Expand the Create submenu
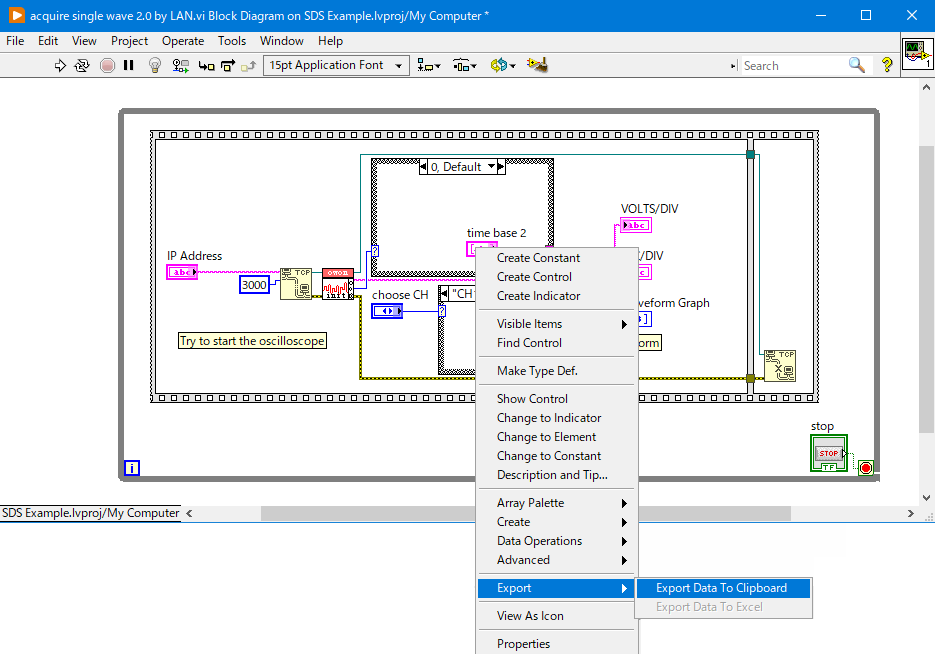Screen dimensions: 935x654 tap(557, 522)
